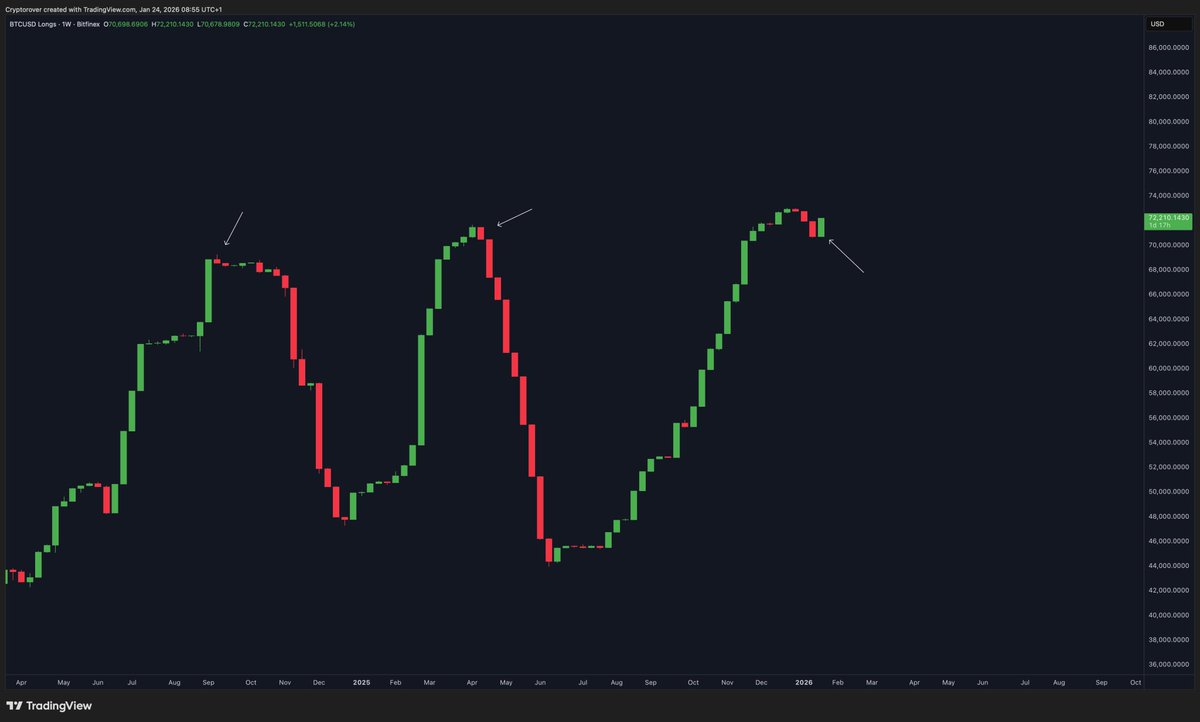The image size is (1200, 722).
Task: Click the 2025 label on the time axis
Action: 361,682
